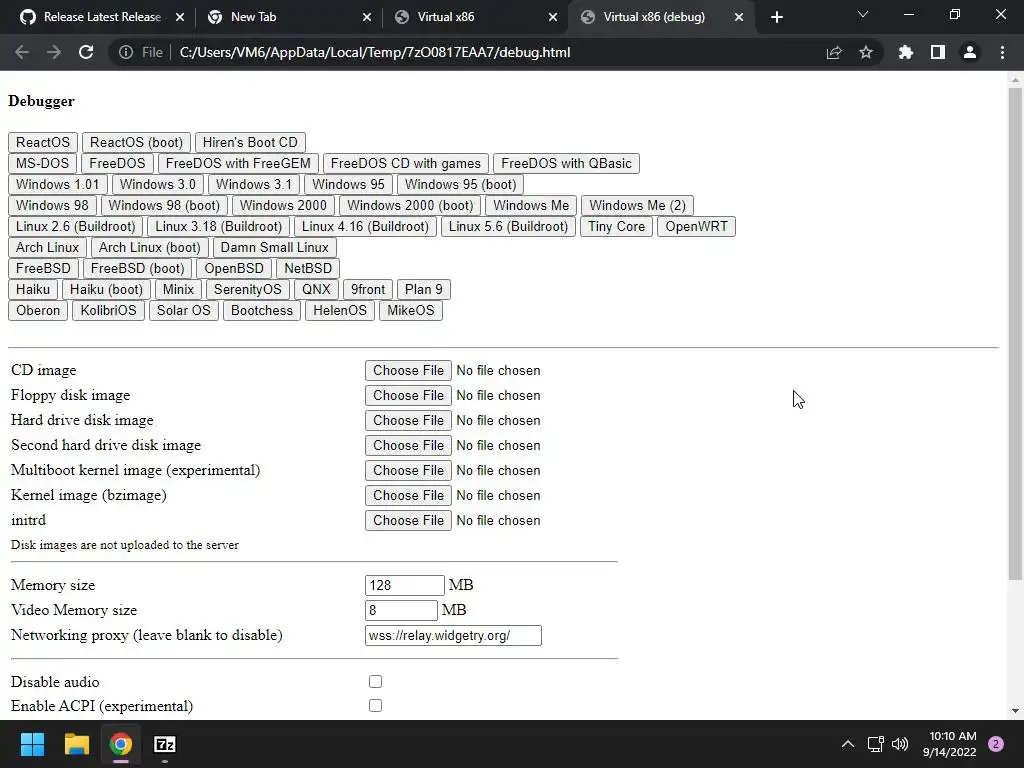Share this page icon
Image resolution: width=1024 pixels, height=768 pixels.
[834, 52]
